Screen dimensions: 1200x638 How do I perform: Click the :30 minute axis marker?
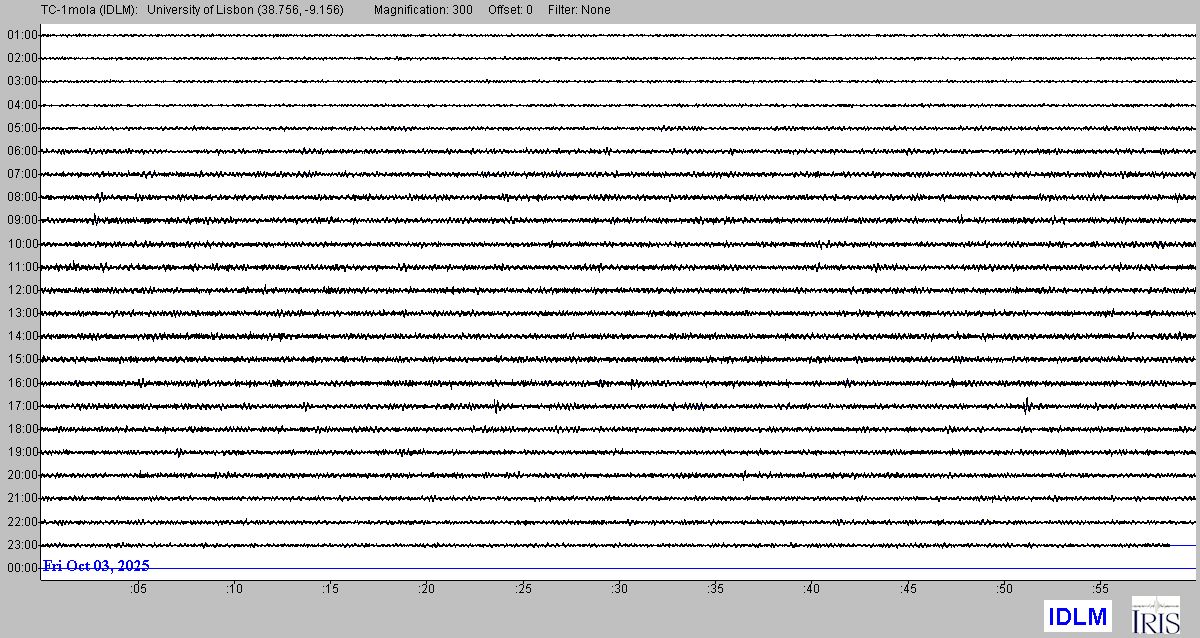619,589
